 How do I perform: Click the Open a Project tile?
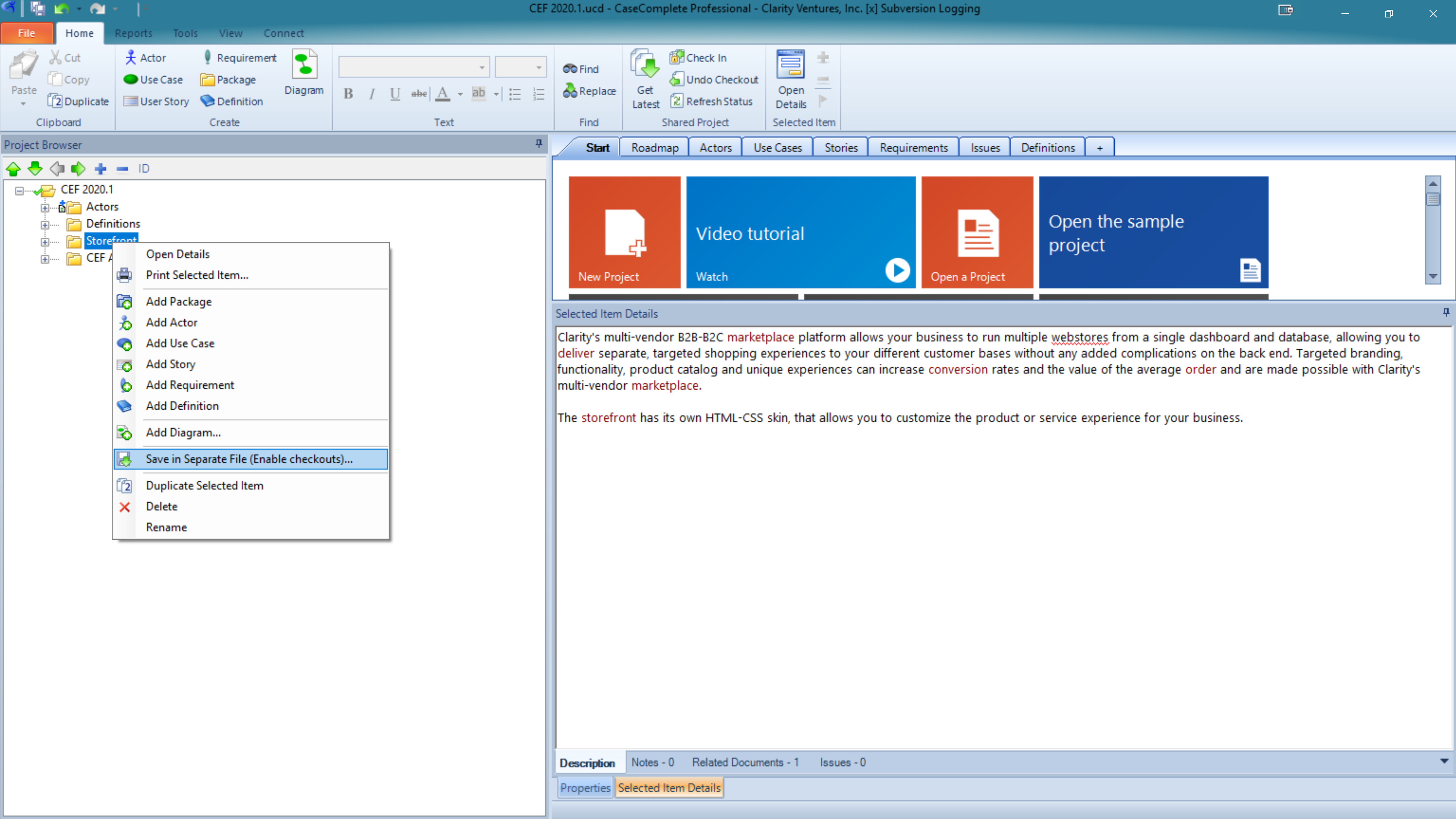coord(977,232)
